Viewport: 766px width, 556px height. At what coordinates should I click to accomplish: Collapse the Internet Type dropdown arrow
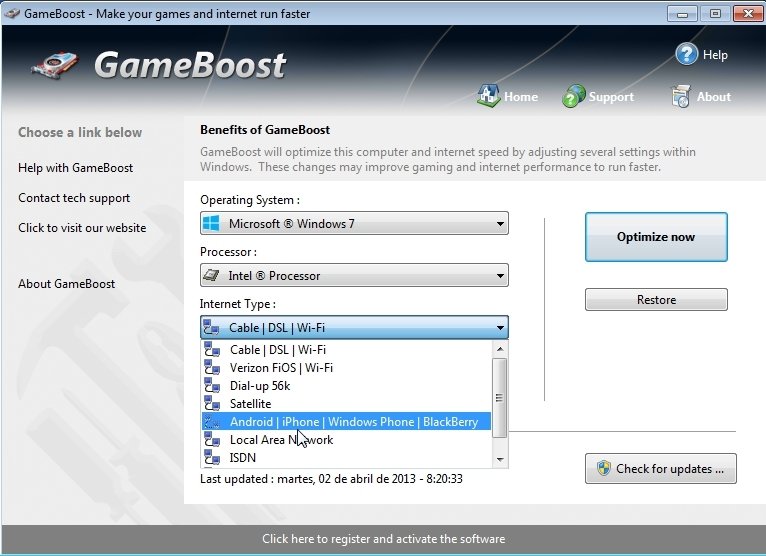[500, 327]
